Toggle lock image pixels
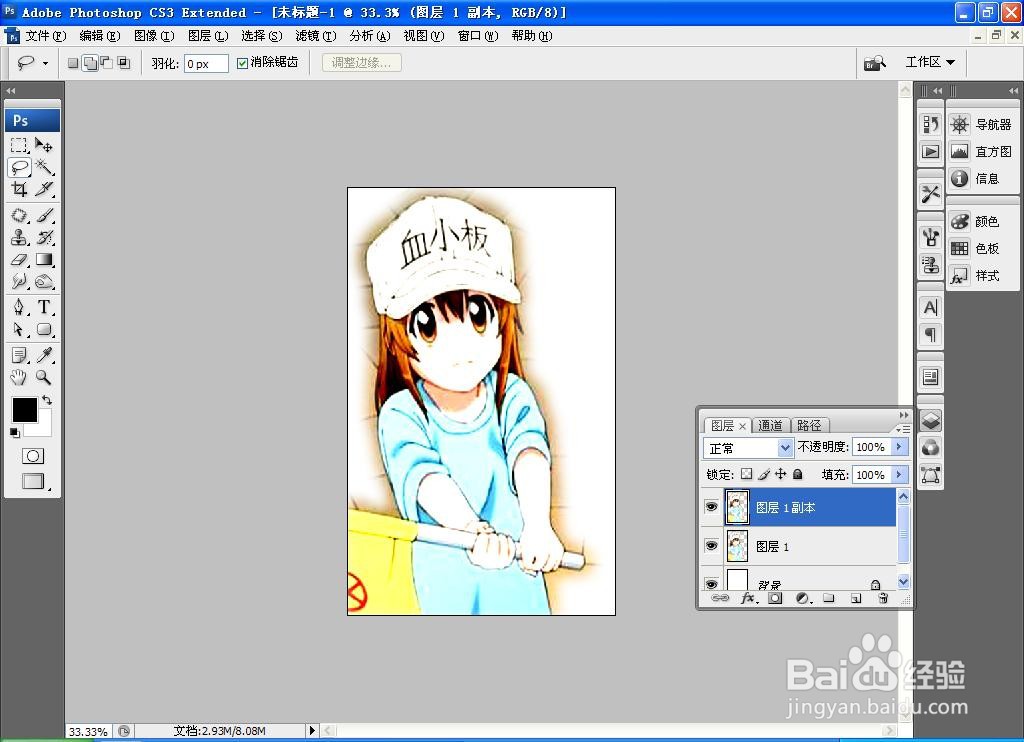The image size is (1024, 742). coord(764,474)
